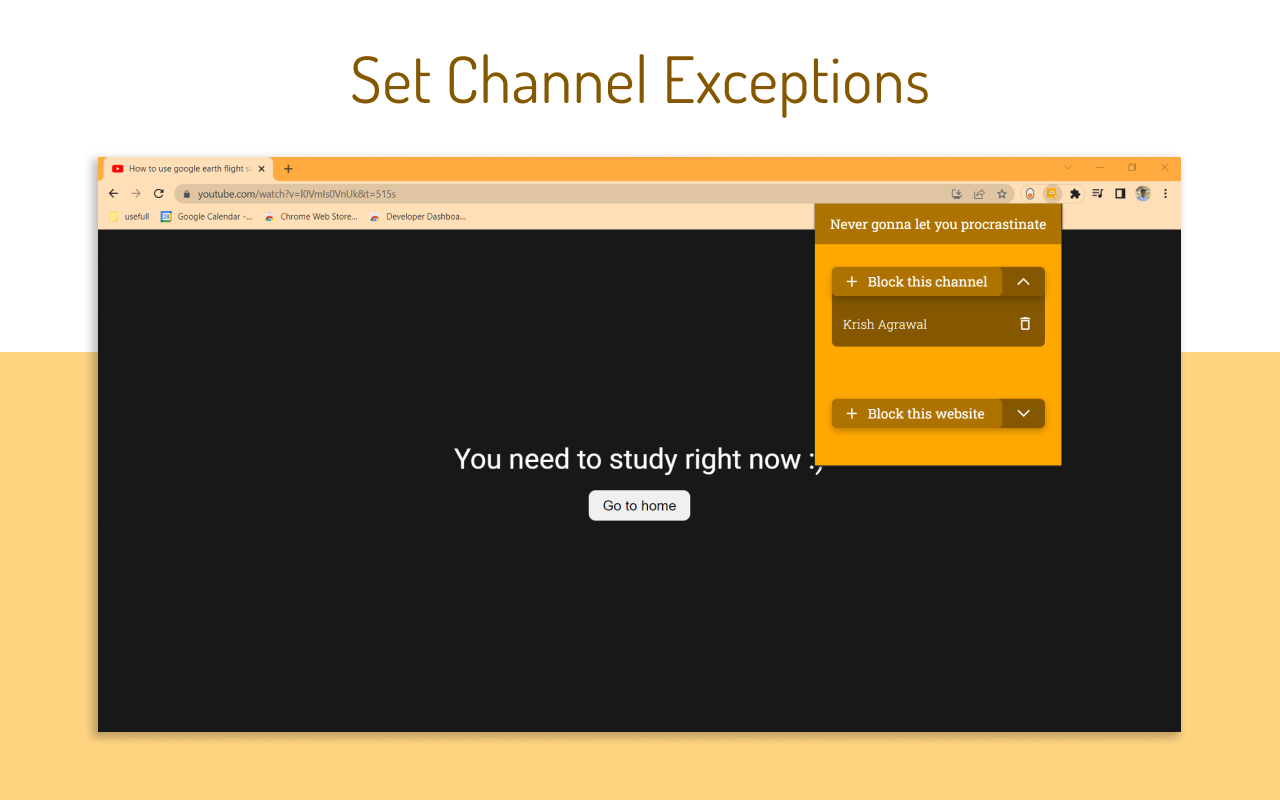Image resolution: width=1280 pixels, height=800 pixels.
Task: Toggle the browser side panel icon
Action: [1120, 194]
